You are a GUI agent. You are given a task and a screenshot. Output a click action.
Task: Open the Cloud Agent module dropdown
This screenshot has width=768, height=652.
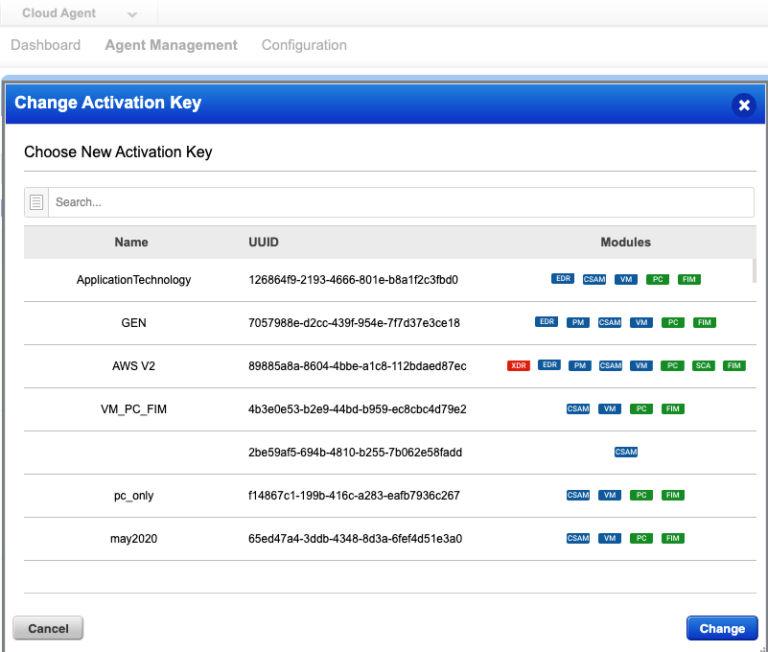tap(79, 13)
